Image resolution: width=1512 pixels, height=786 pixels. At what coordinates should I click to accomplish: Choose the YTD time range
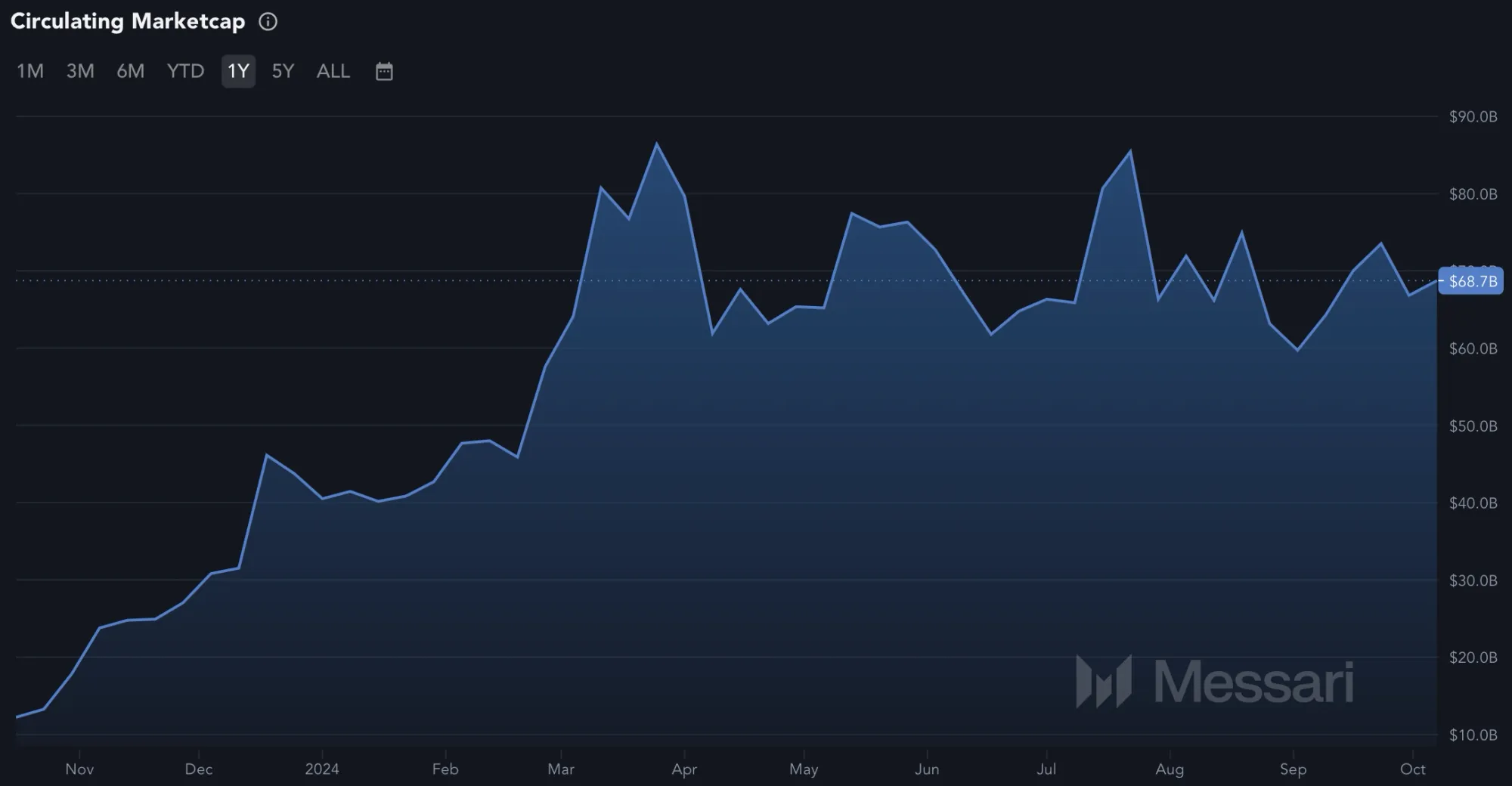185,71
